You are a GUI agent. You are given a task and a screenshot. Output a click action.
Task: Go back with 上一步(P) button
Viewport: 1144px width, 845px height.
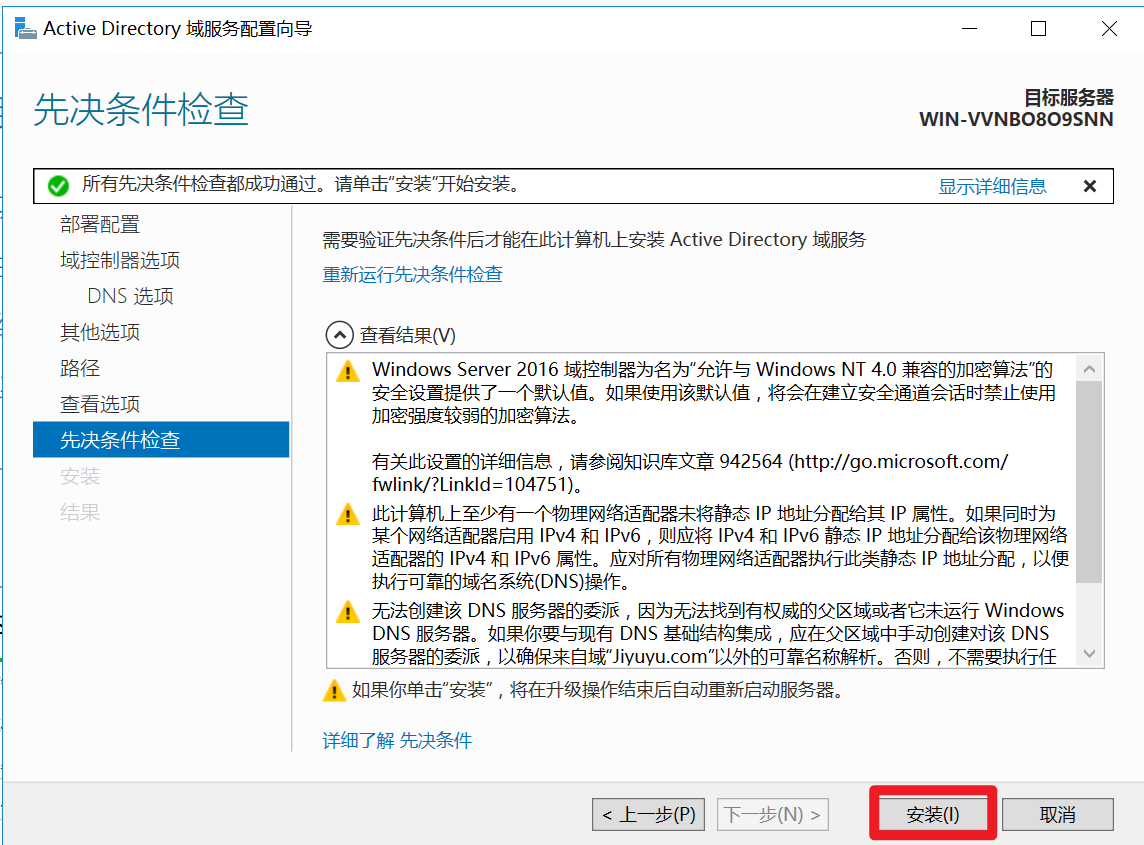(x=649, y=814)
